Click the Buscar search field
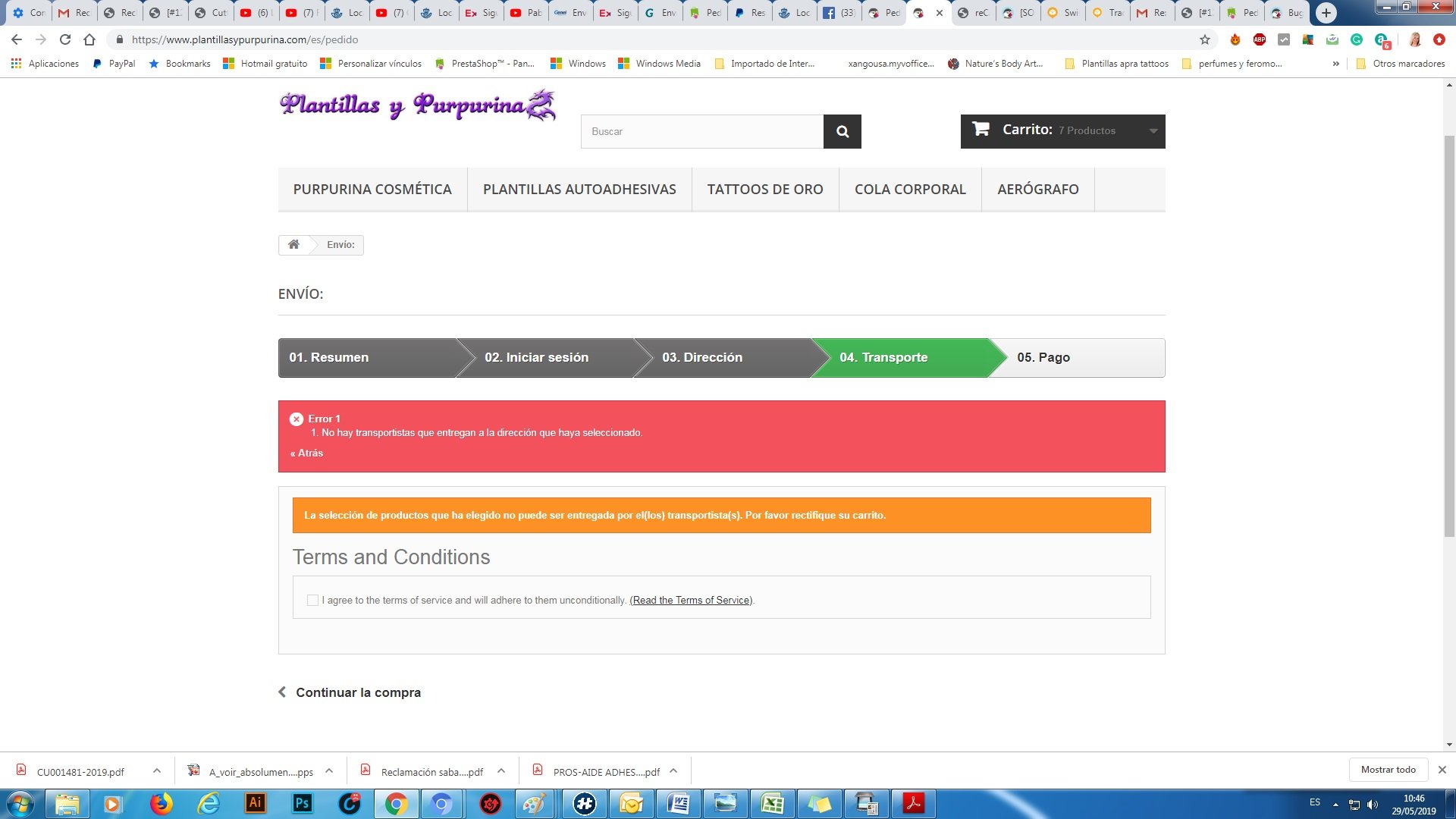 pos(701,131)
